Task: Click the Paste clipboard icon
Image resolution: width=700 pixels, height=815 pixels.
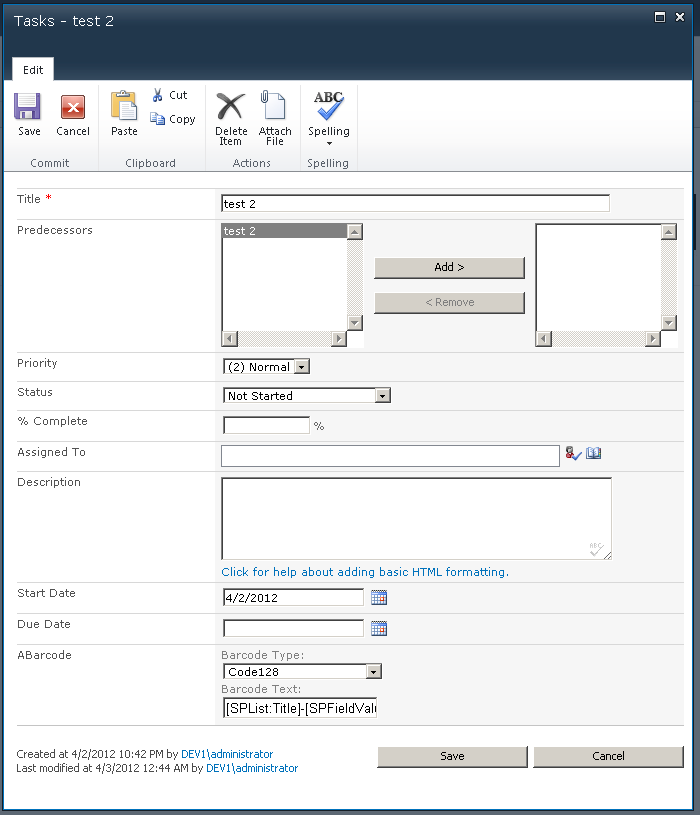Action: pyautogui.click(x=124, y=107)
